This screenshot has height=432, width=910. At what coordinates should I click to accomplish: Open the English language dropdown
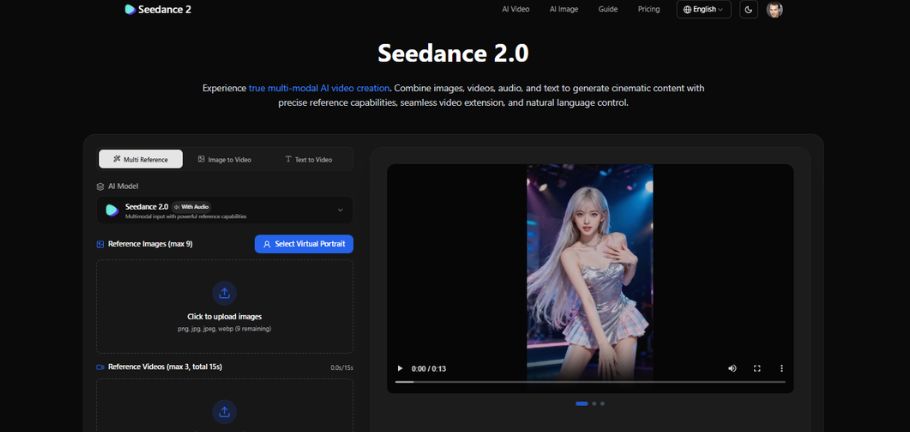point(703,9)
